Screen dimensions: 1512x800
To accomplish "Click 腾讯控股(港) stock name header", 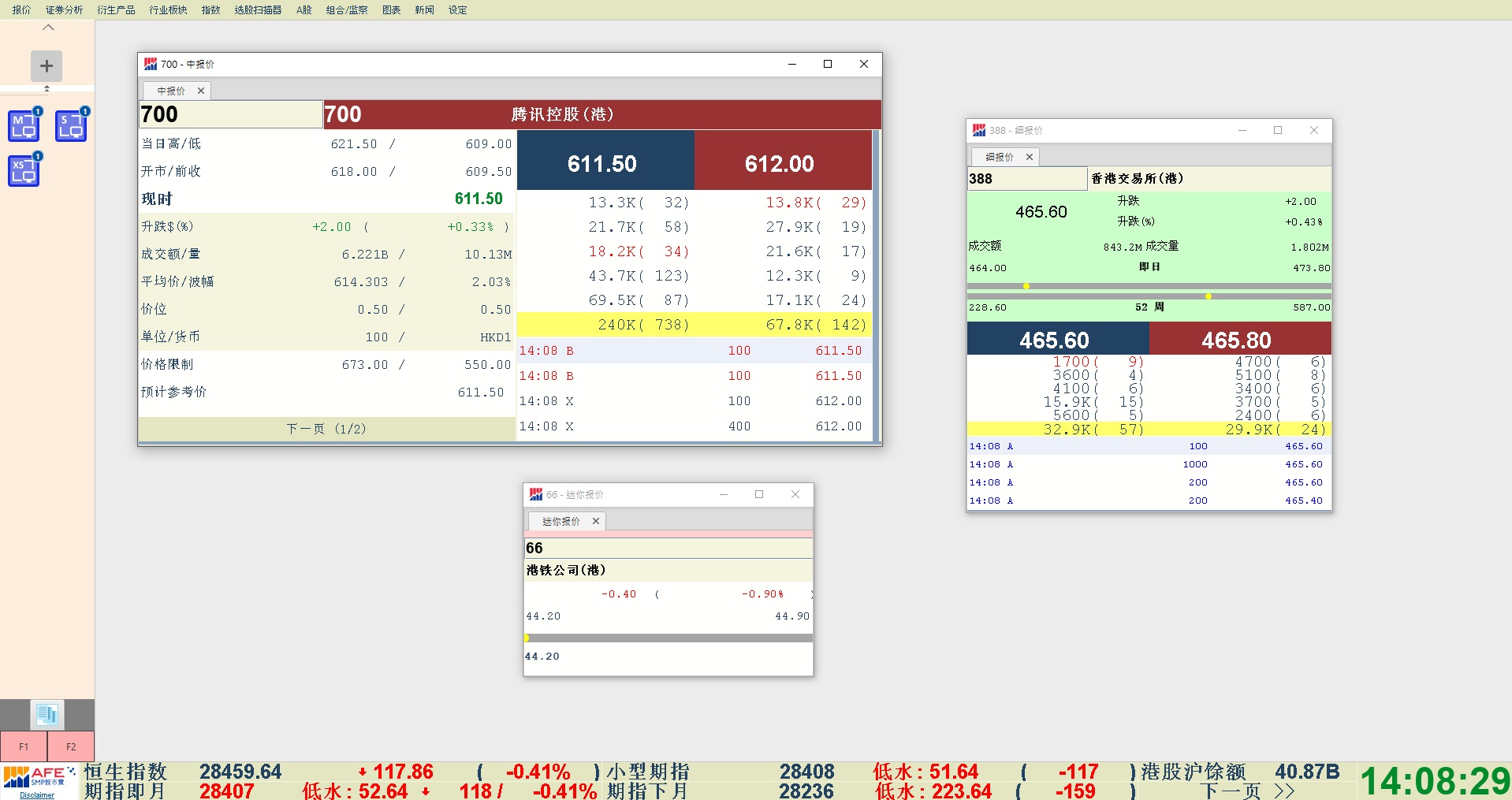I will coord(562,114).
